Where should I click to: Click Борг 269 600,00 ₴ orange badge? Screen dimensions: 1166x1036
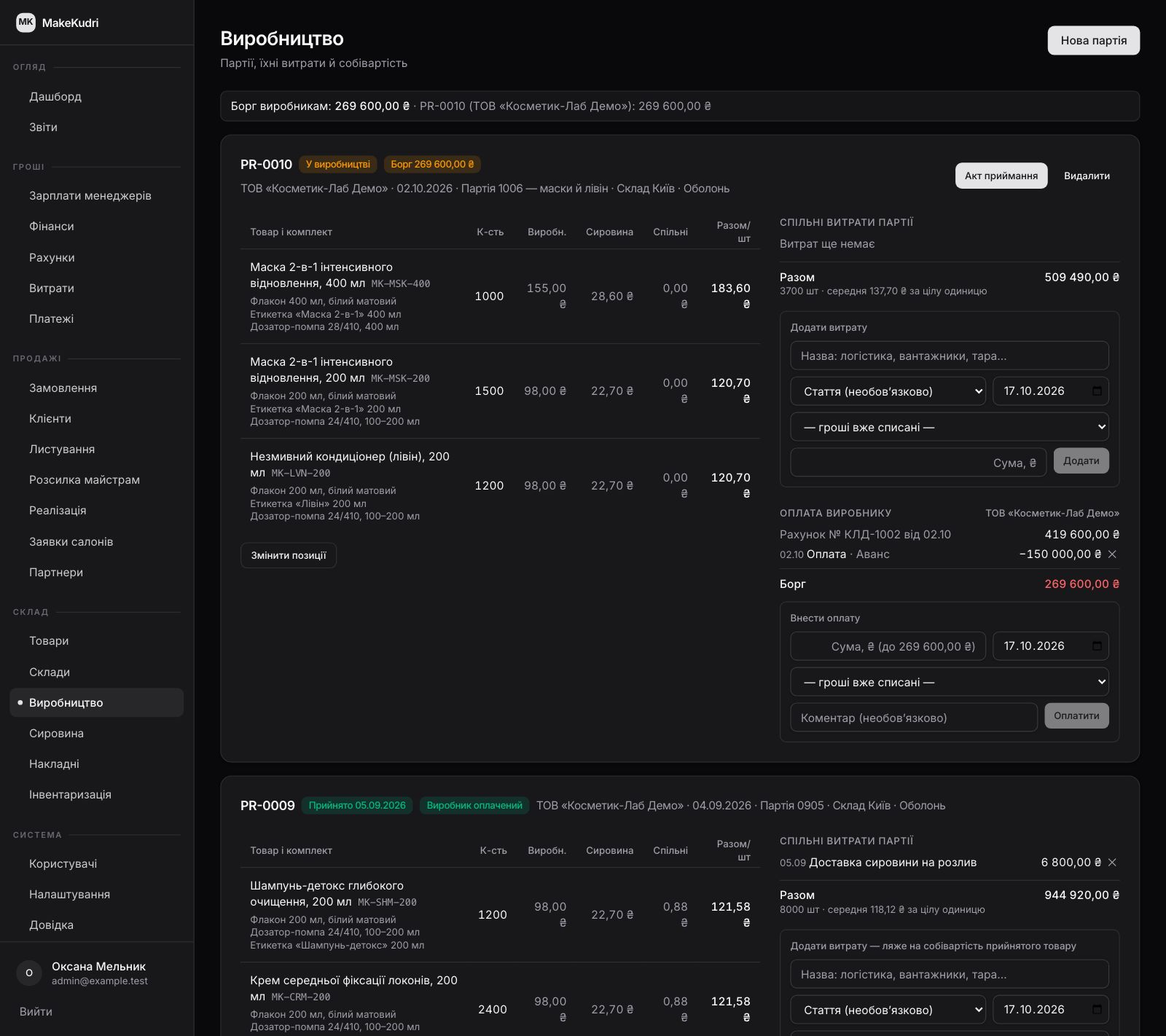coord(432,165)
